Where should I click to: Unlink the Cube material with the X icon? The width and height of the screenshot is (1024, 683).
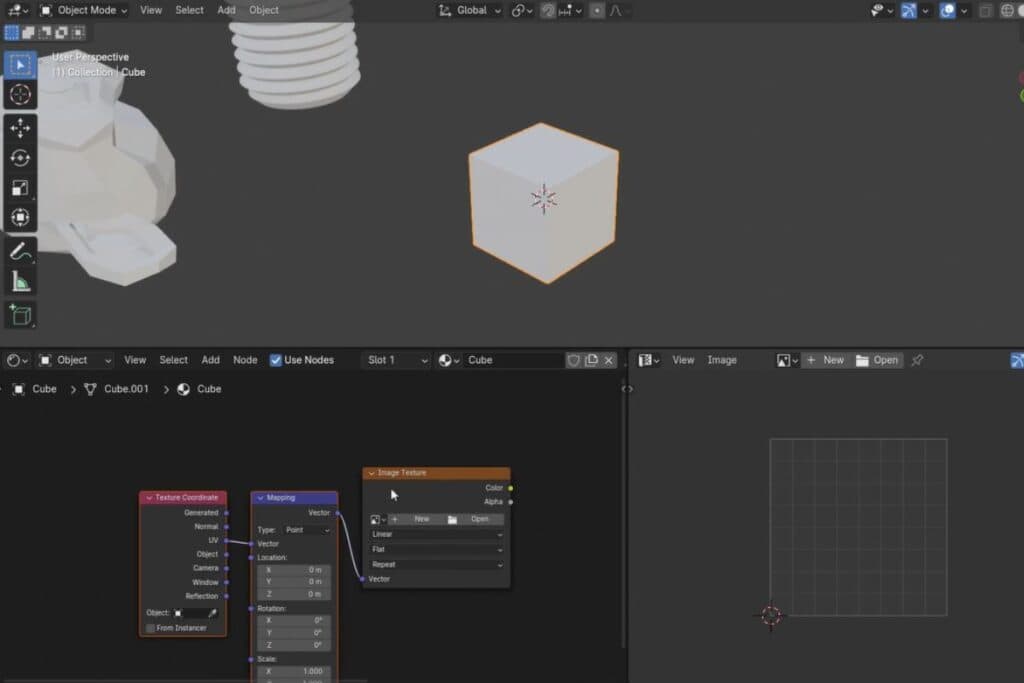(609, 360)
